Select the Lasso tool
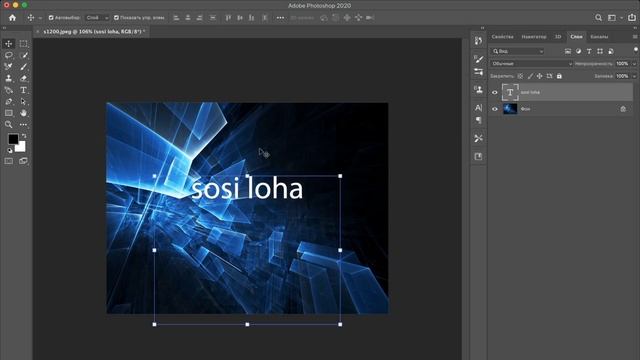The image size is (640, 360). click(x=9, y=55)
